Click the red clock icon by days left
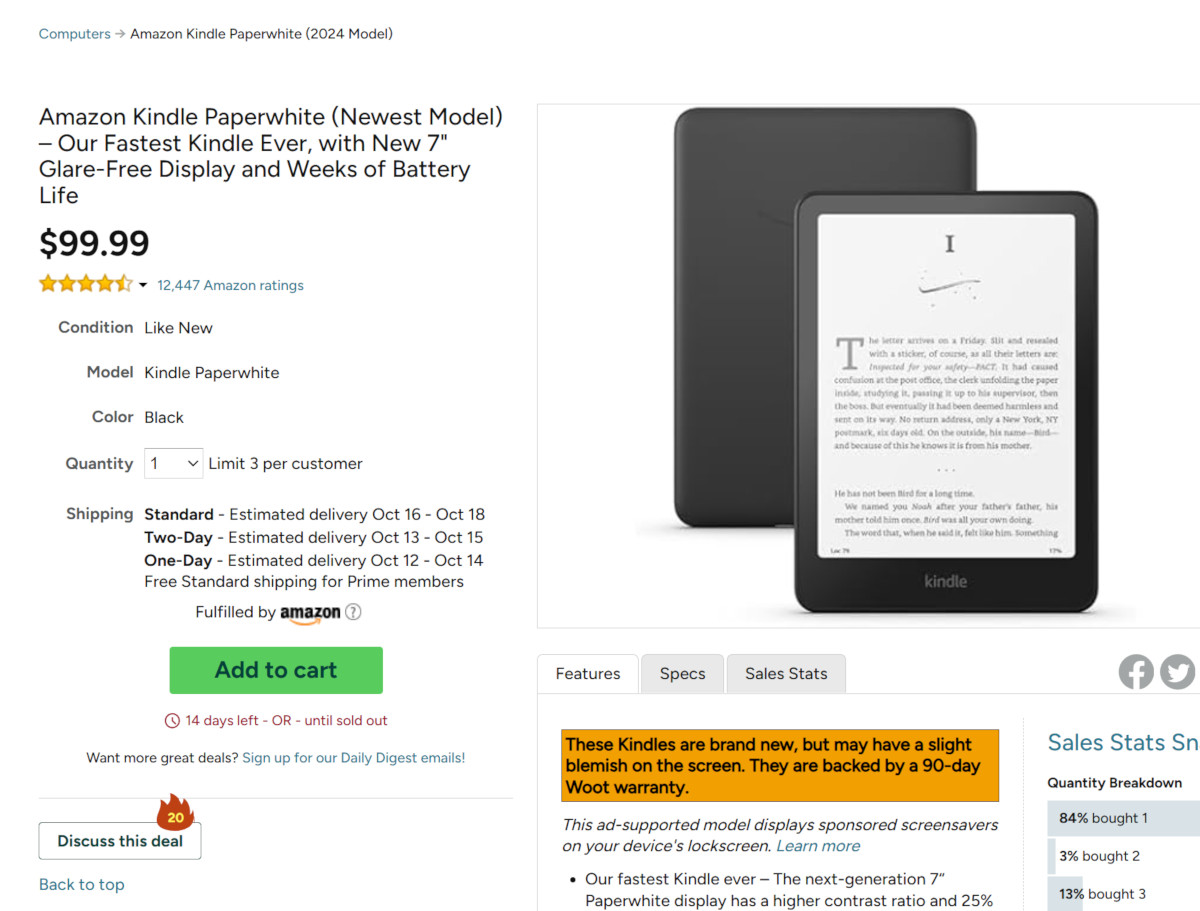This screenshot has height=911, width=1200. pyautogui.click(x=172, y=720)
